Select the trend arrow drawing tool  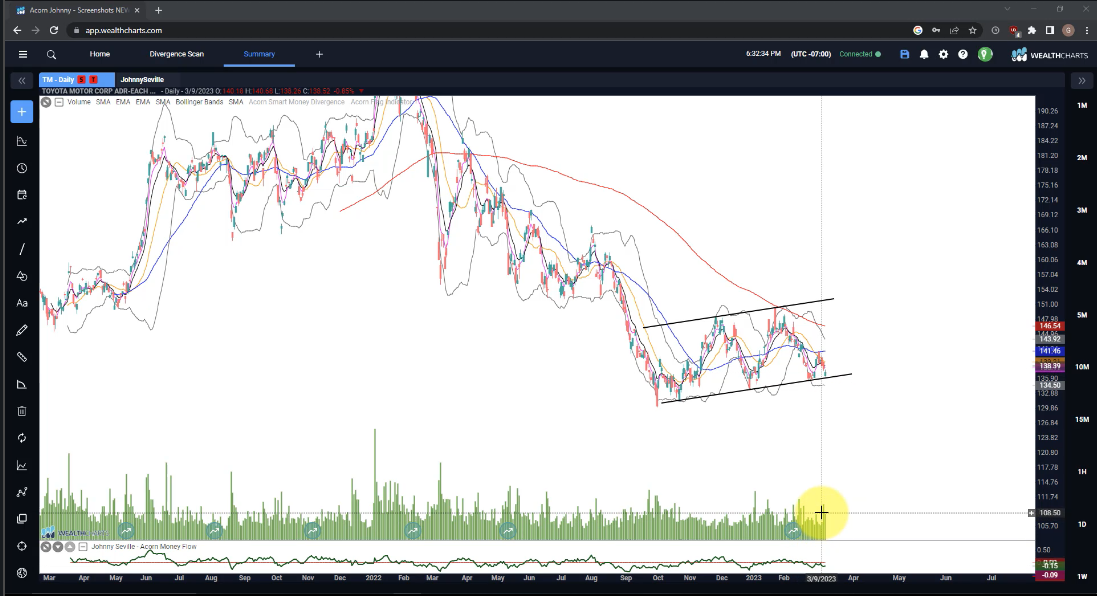22,222
